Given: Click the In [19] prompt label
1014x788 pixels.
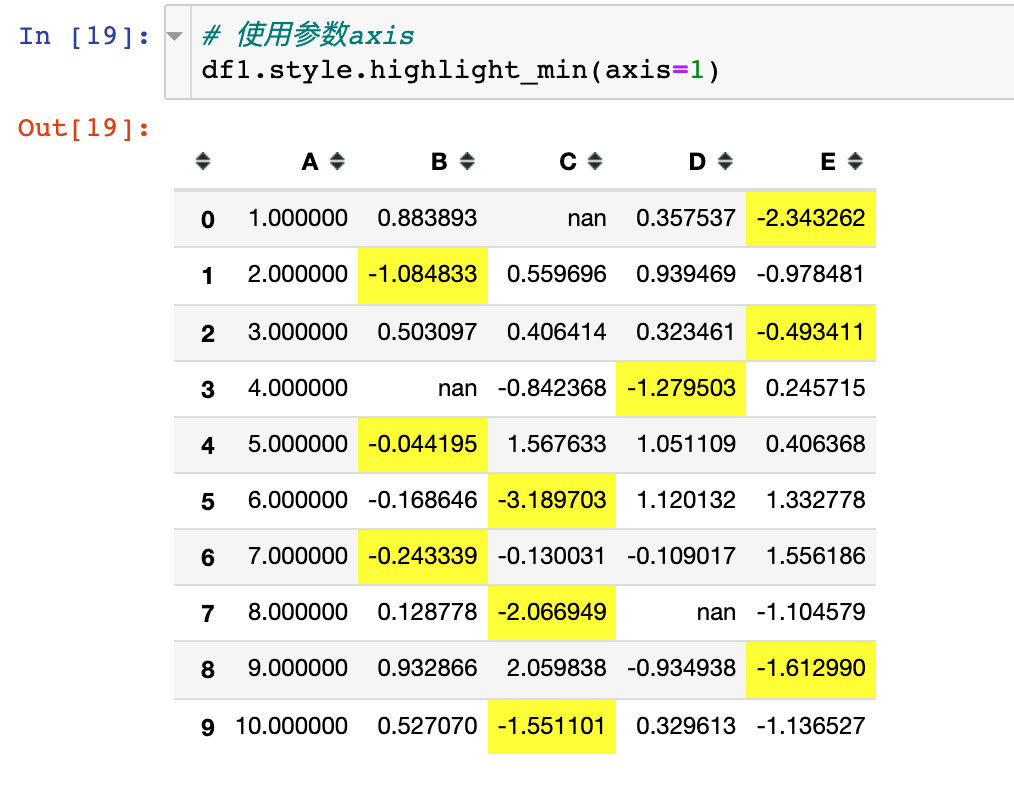Looking at the screenshot, I should 84,36.
